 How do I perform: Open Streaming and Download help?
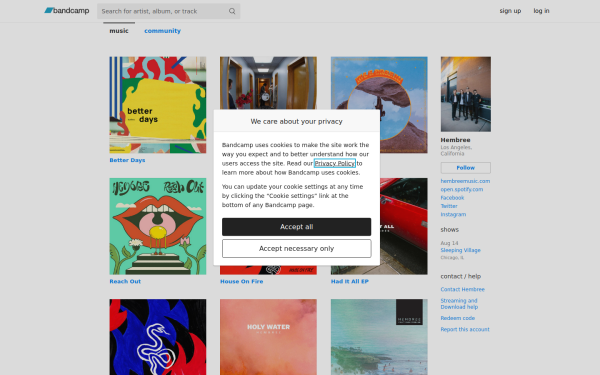pyautogui.click(x=459, y=304)
